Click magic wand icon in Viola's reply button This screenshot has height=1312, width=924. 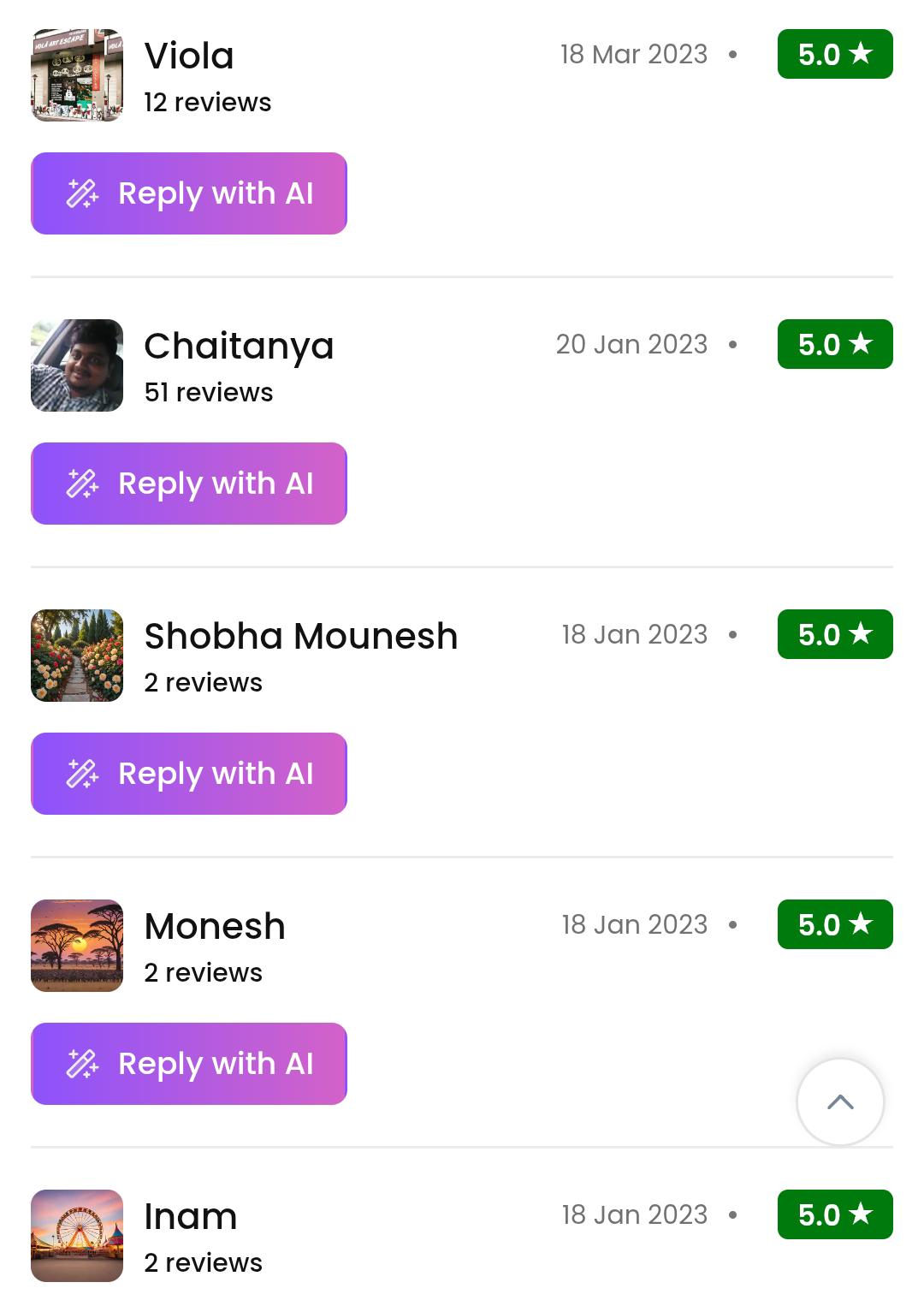[x=83, y=193]
